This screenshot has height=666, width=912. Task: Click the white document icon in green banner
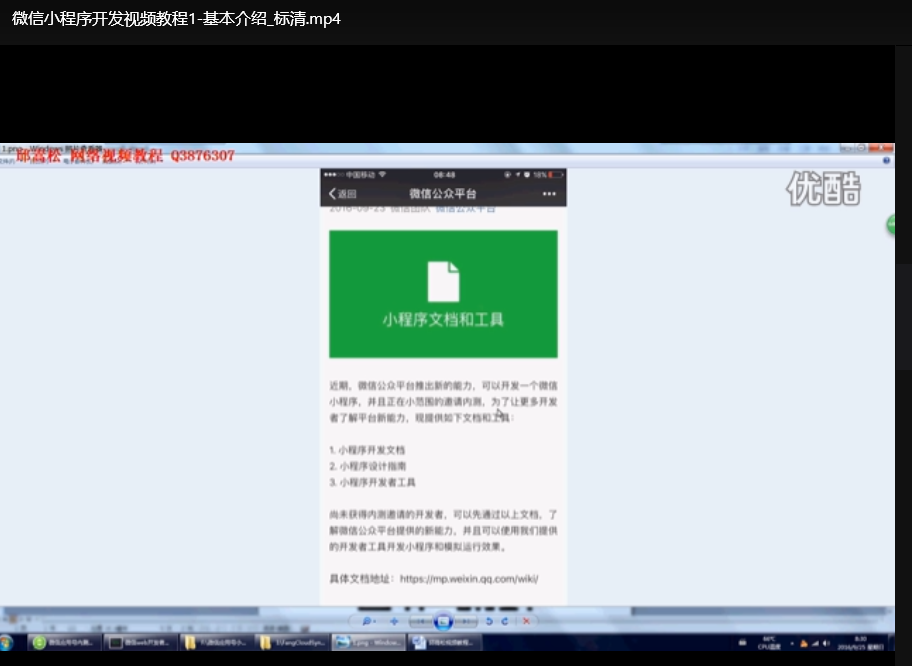click(443, 282)
